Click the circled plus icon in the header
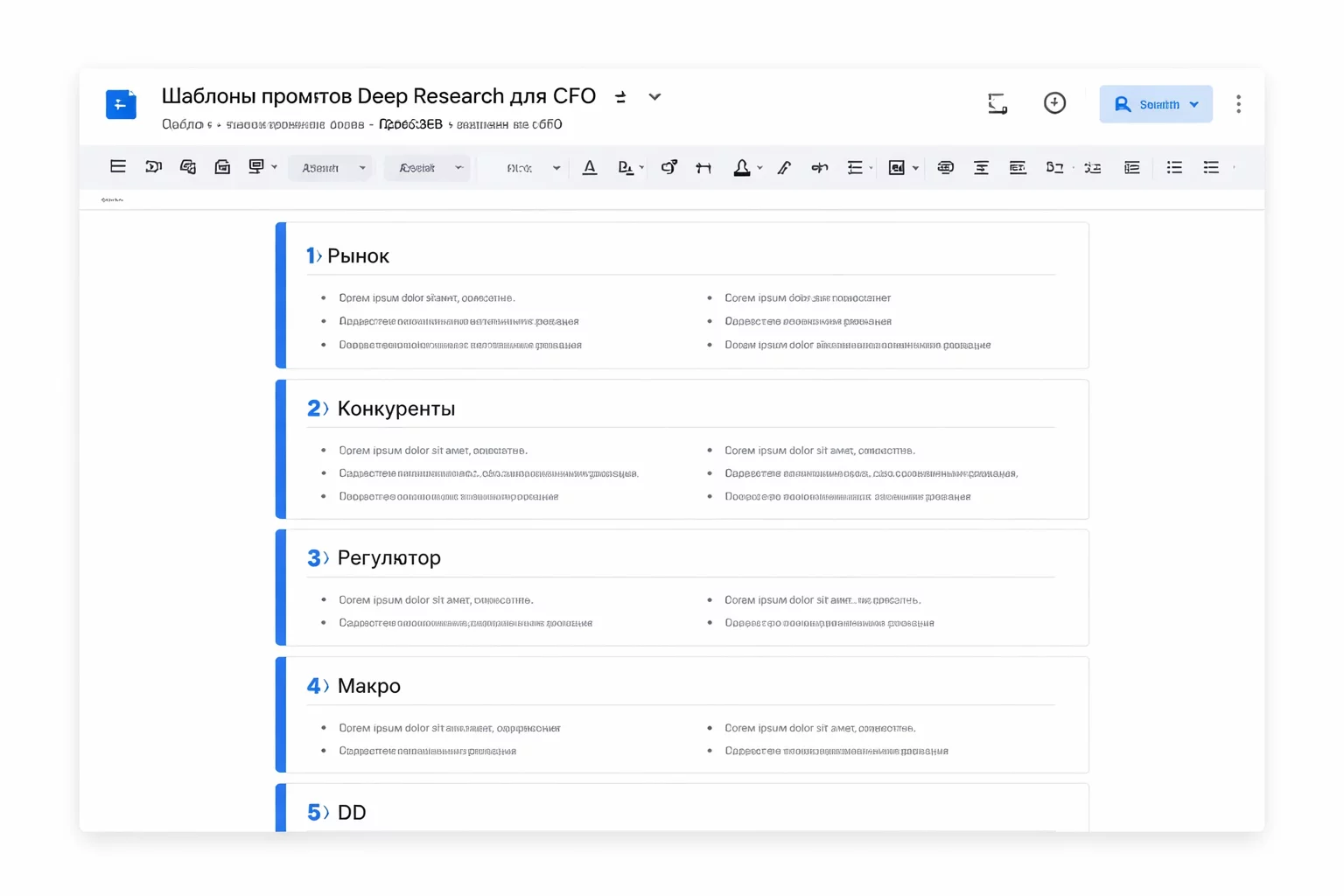The width and height of the screenshot is (1344, 896). (x=1054, y=103)
